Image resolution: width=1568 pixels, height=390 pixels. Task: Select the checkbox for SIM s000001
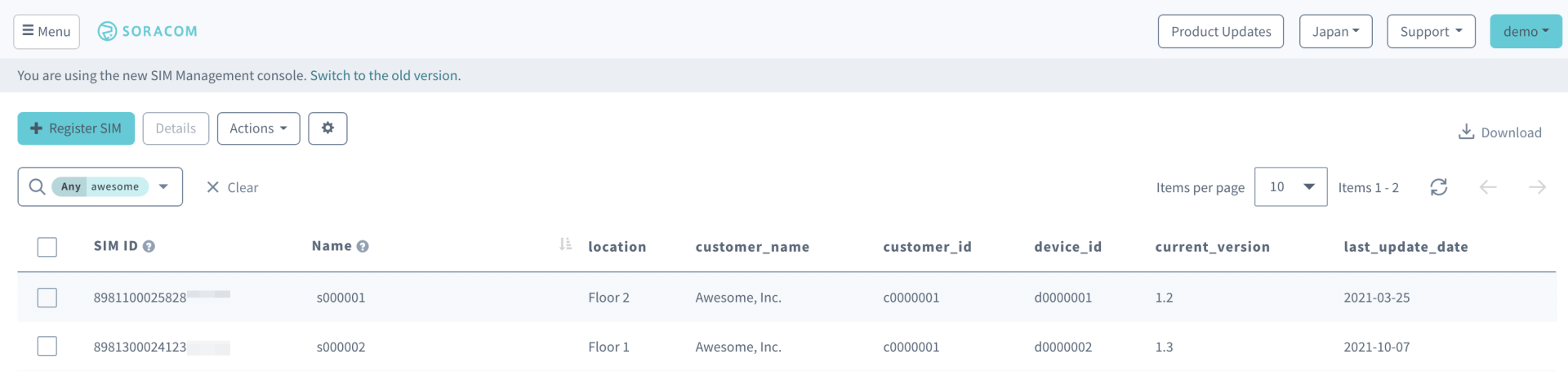(47, 298)
